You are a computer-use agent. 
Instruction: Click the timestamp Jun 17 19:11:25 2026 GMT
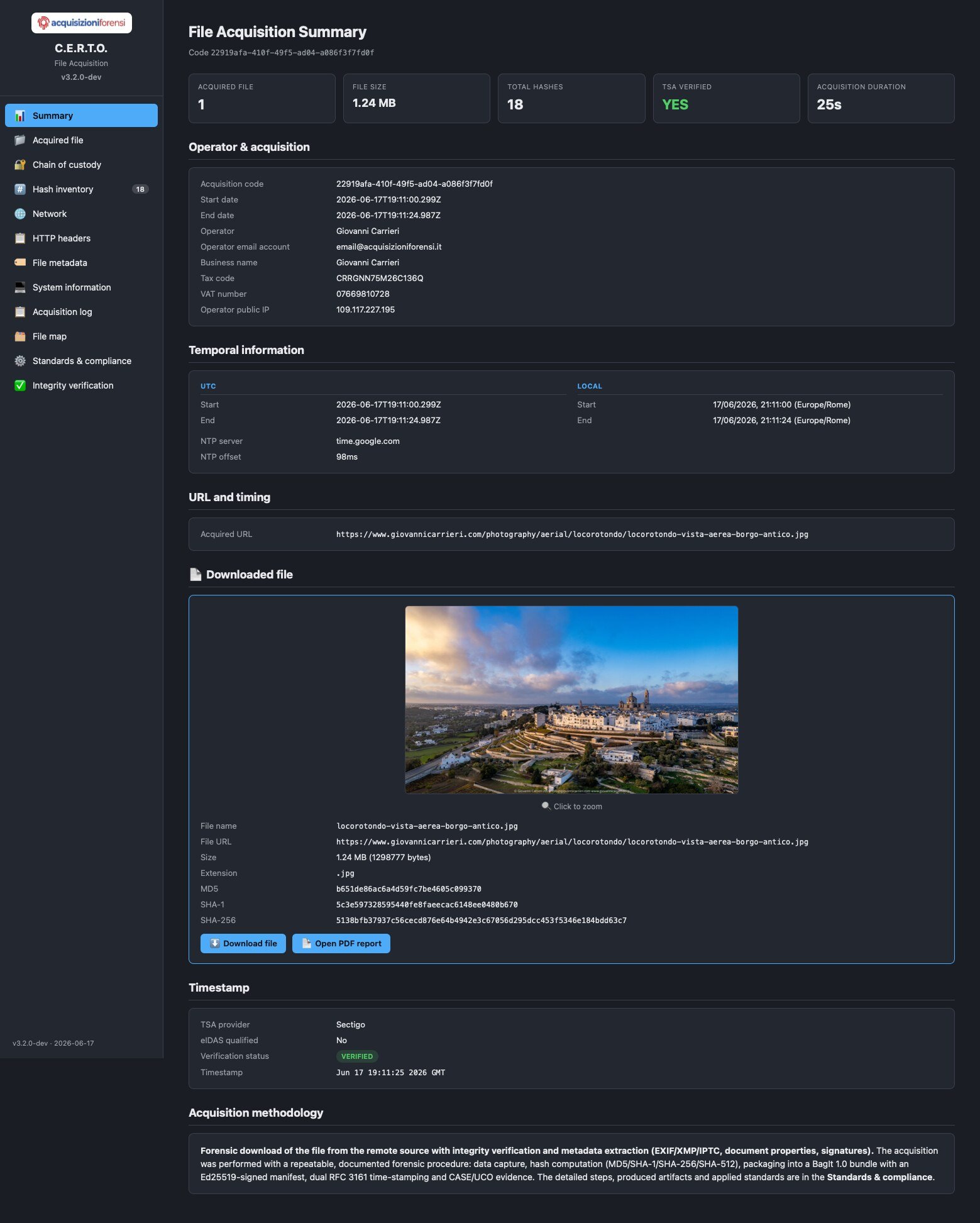pos(390,1073)
